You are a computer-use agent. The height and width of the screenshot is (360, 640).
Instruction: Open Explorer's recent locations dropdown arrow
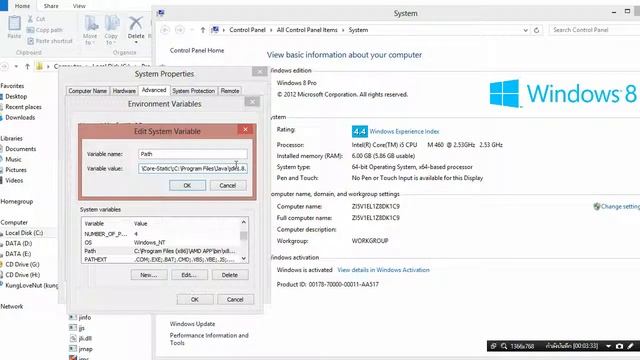pyautogui.click(x=16, y=66)
